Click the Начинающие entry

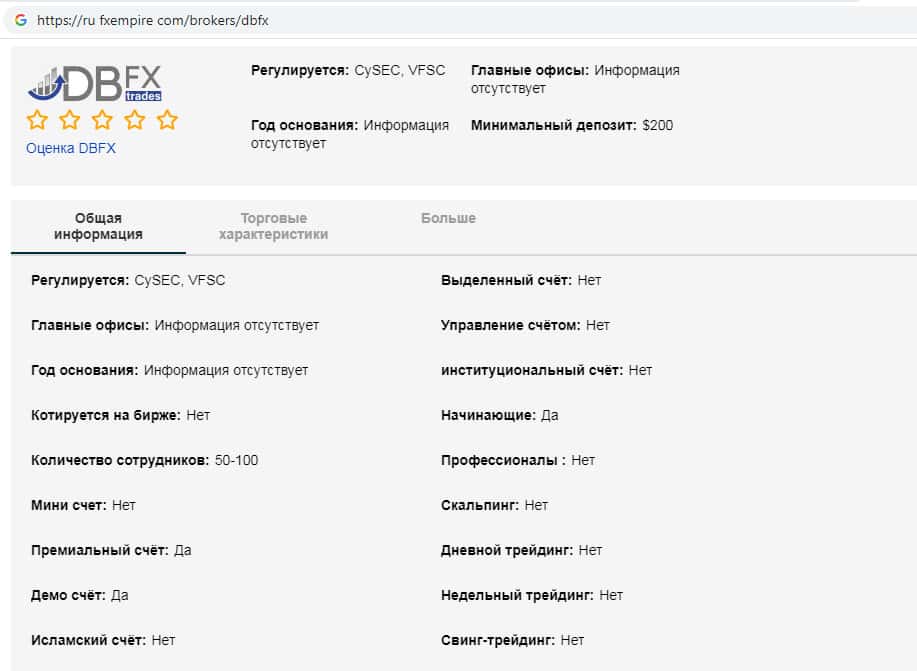499,415
